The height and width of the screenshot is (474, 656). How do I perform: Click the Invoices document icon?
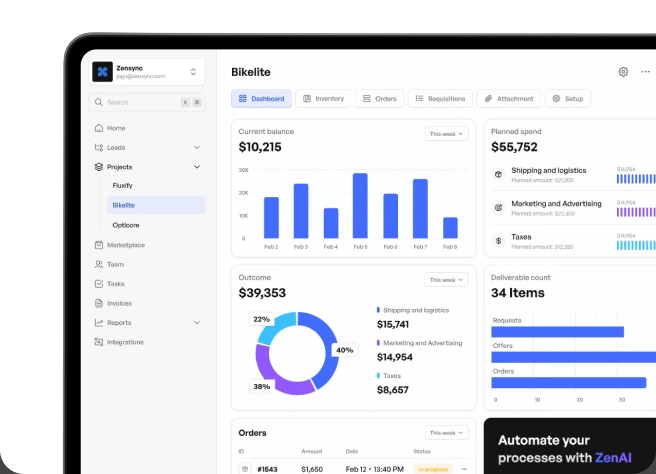pyautogui.click(x=99, y=303)
